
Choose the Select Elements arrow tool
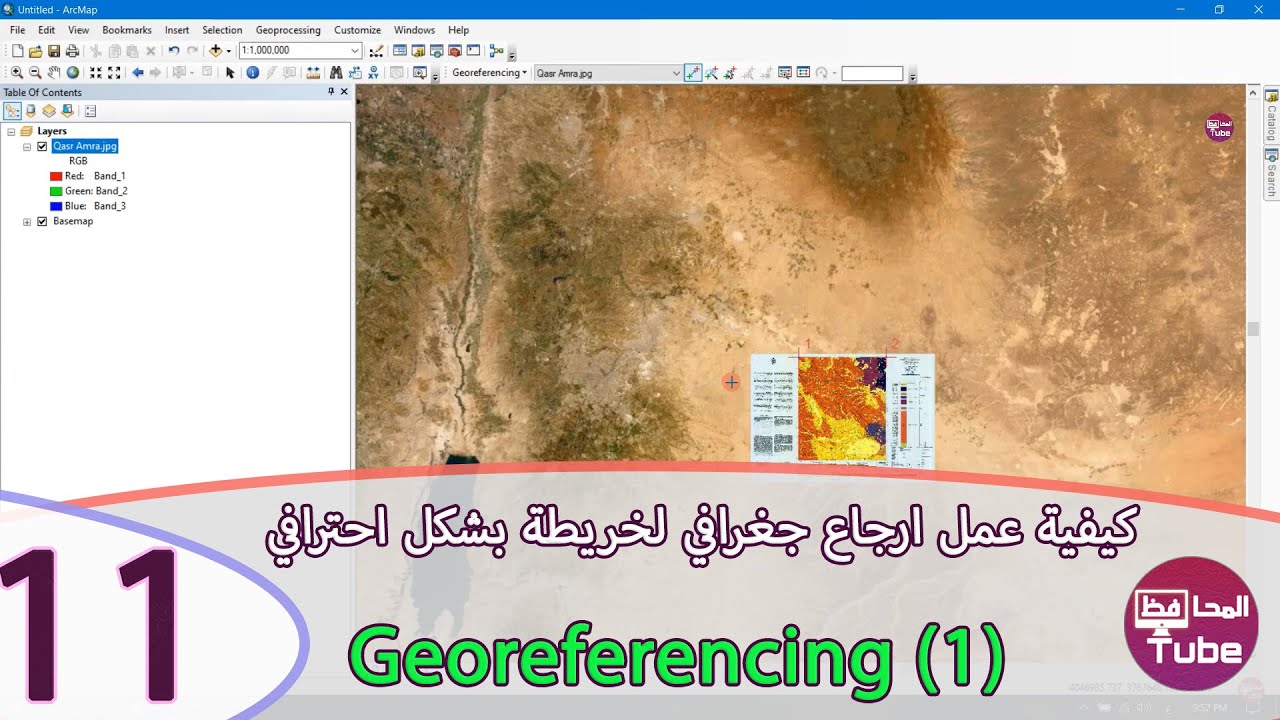point(230,72)
